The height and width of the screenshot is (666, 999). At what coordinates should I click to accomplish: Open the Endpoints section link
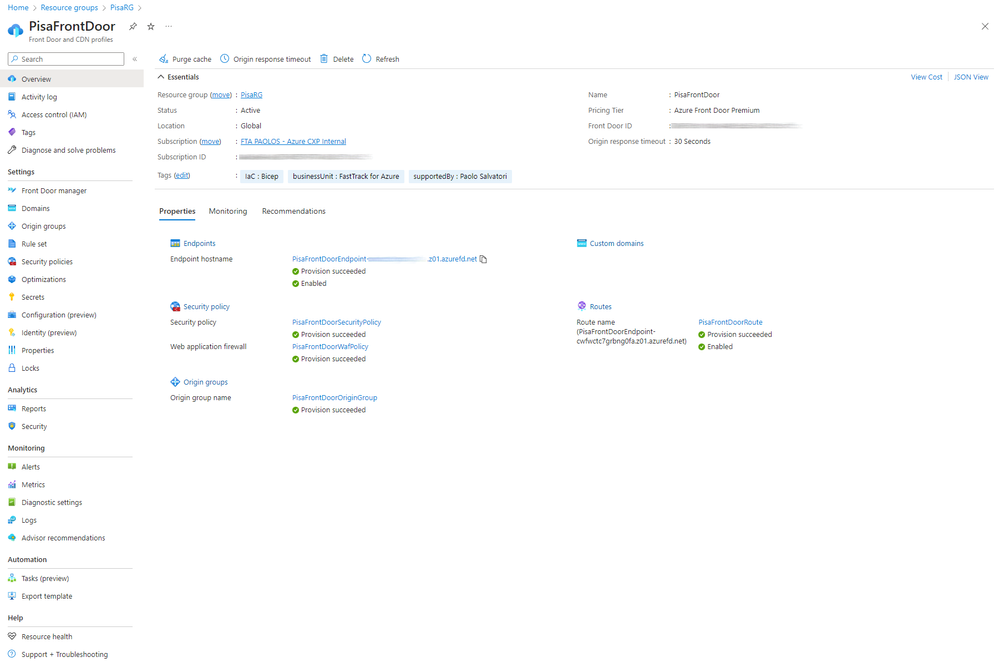click(x=199, y=243)
